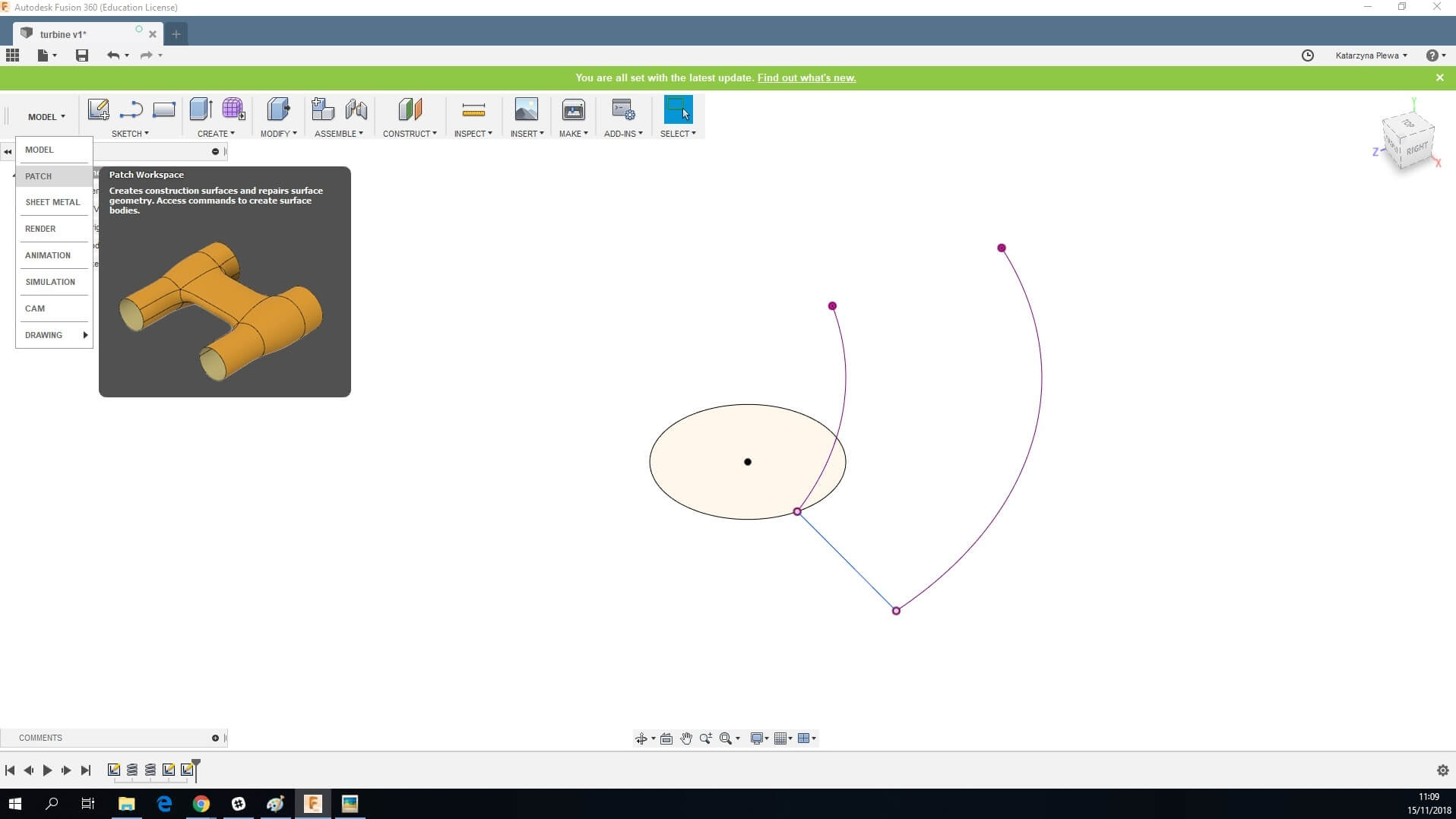Activate the Extrude tool
The height and width of the screenshot is (819, 1456).
(201, 109)
